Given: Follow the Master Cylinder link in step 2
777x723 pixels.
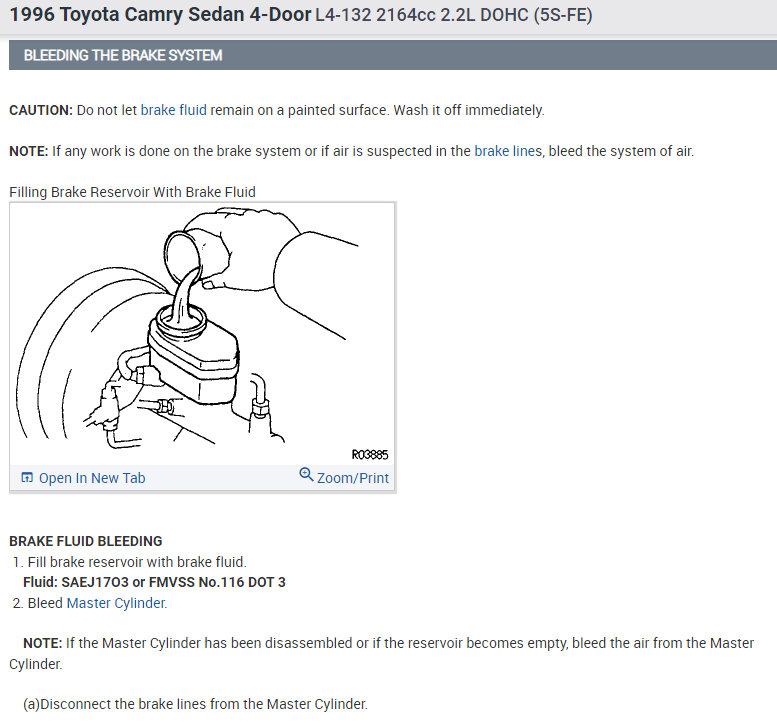Looking at the screenshot, I should [117, 603].
